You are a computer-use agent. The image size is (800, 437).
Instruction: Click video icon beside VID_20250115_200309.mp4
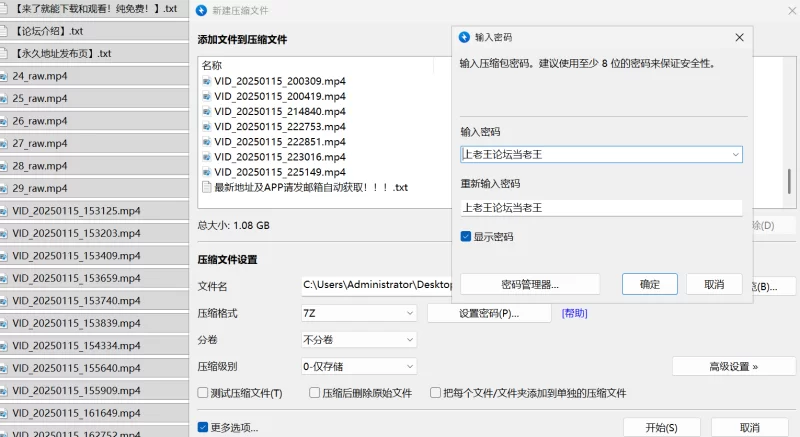click(x=207, y=82)
